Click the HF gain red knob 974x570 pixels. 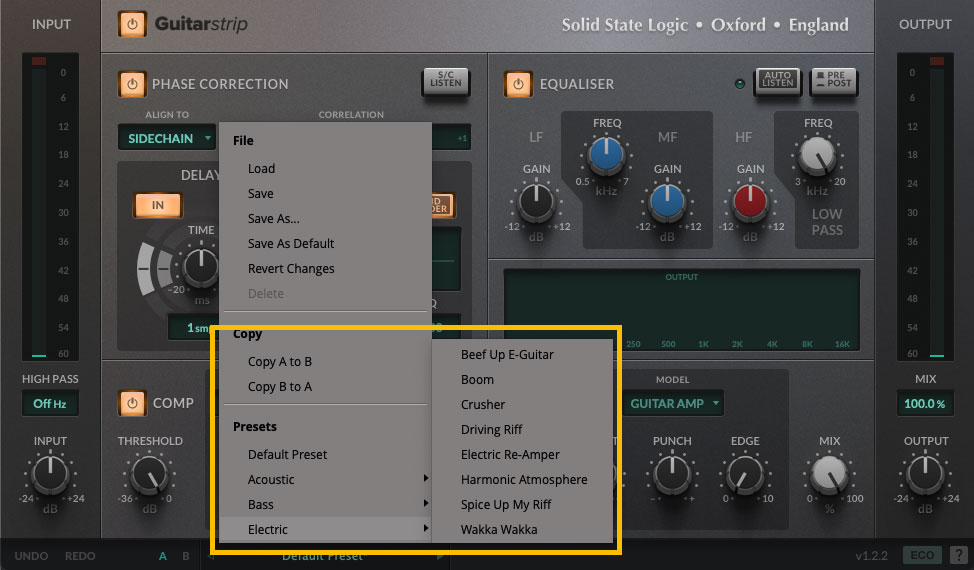click(750, 202)
